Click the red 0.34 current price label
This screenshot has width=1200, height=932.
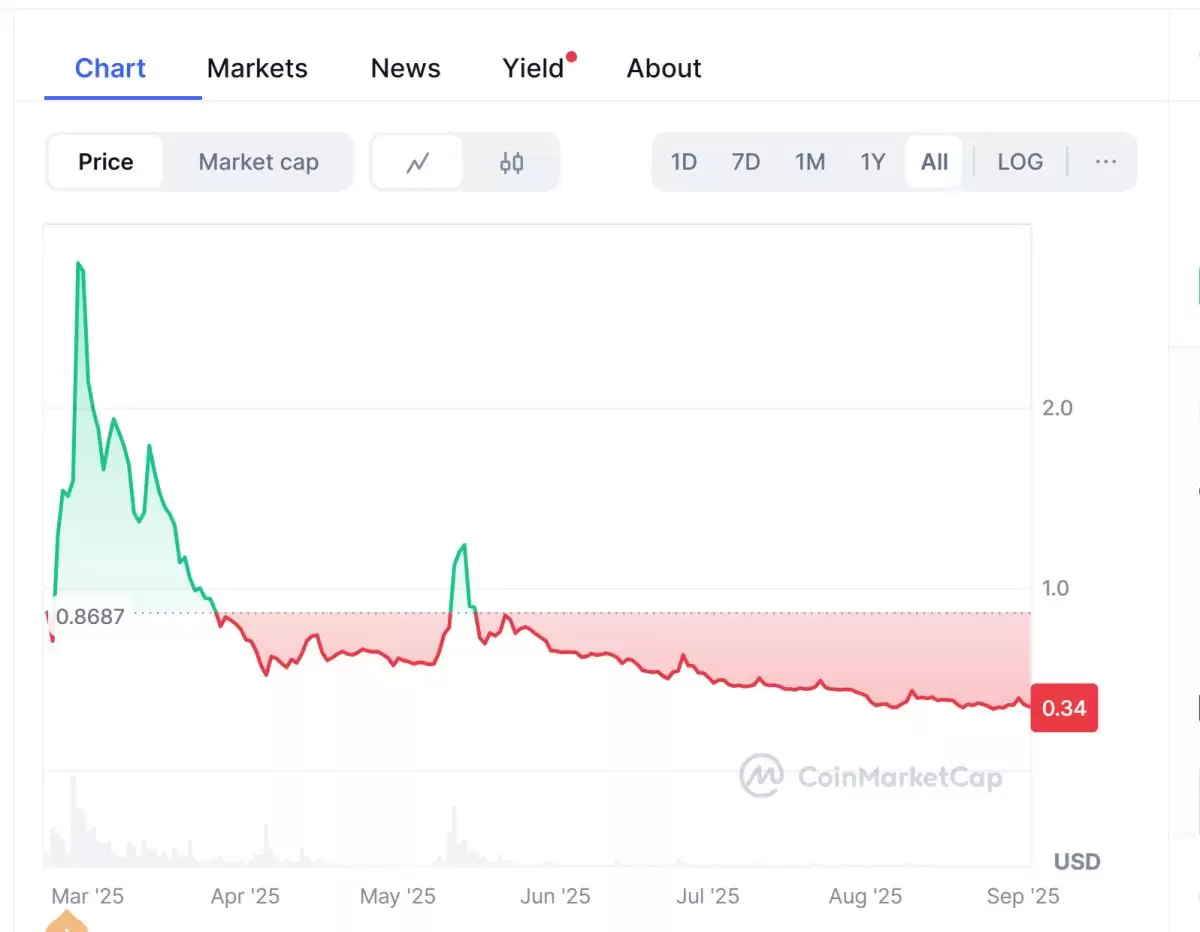coord(1063,708)
